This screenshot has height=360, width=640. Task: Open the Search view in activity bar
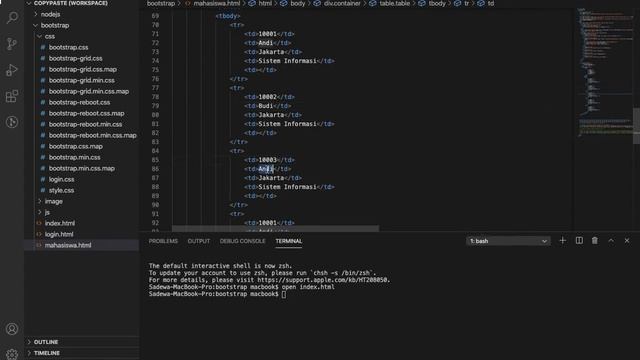click(12, 18)
